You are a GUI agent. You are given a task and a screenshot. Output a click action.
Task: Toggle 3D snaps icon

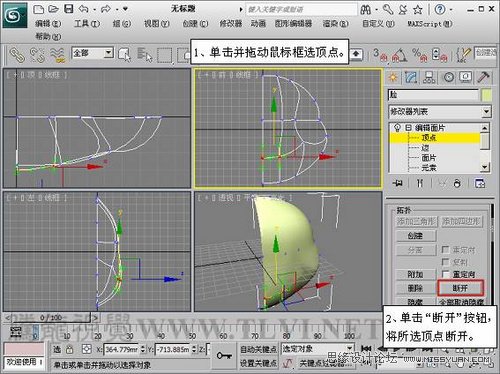click(380, 55)
